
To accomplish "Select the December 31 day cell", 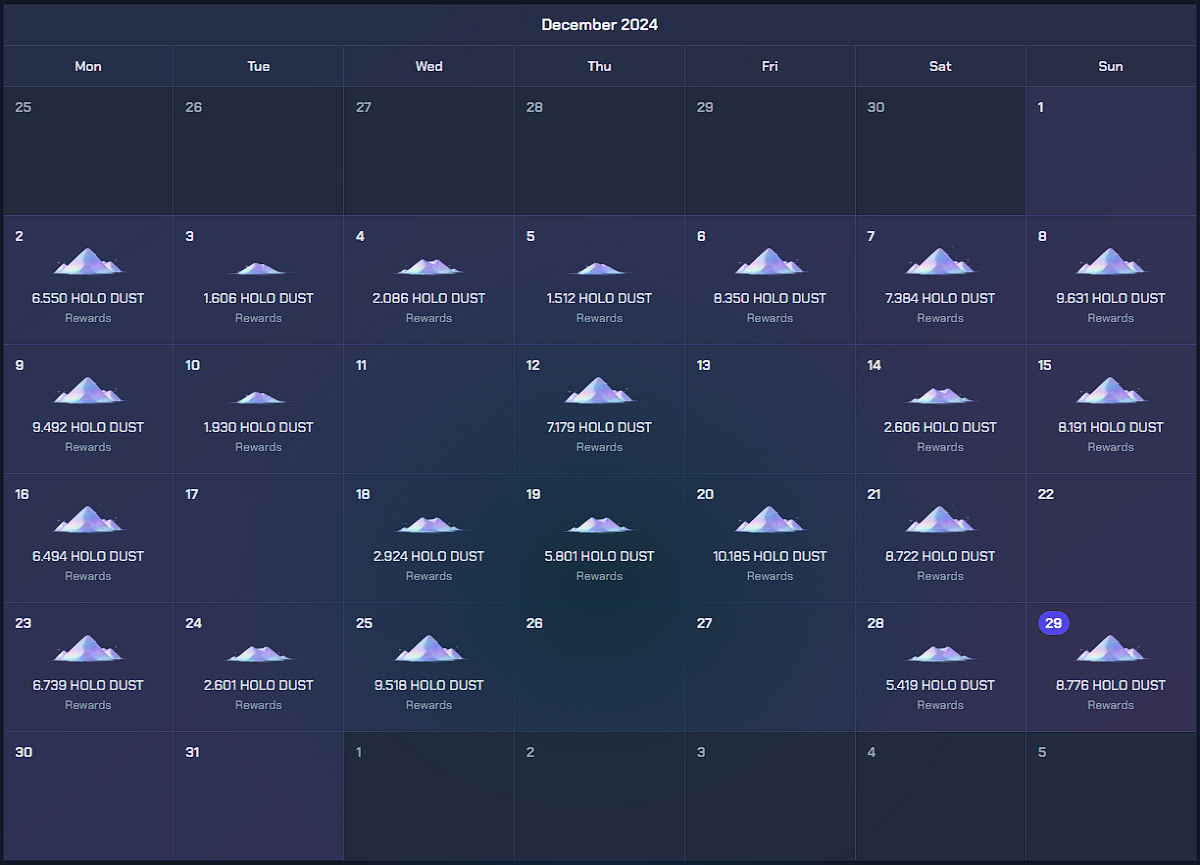I will point(258,796).
